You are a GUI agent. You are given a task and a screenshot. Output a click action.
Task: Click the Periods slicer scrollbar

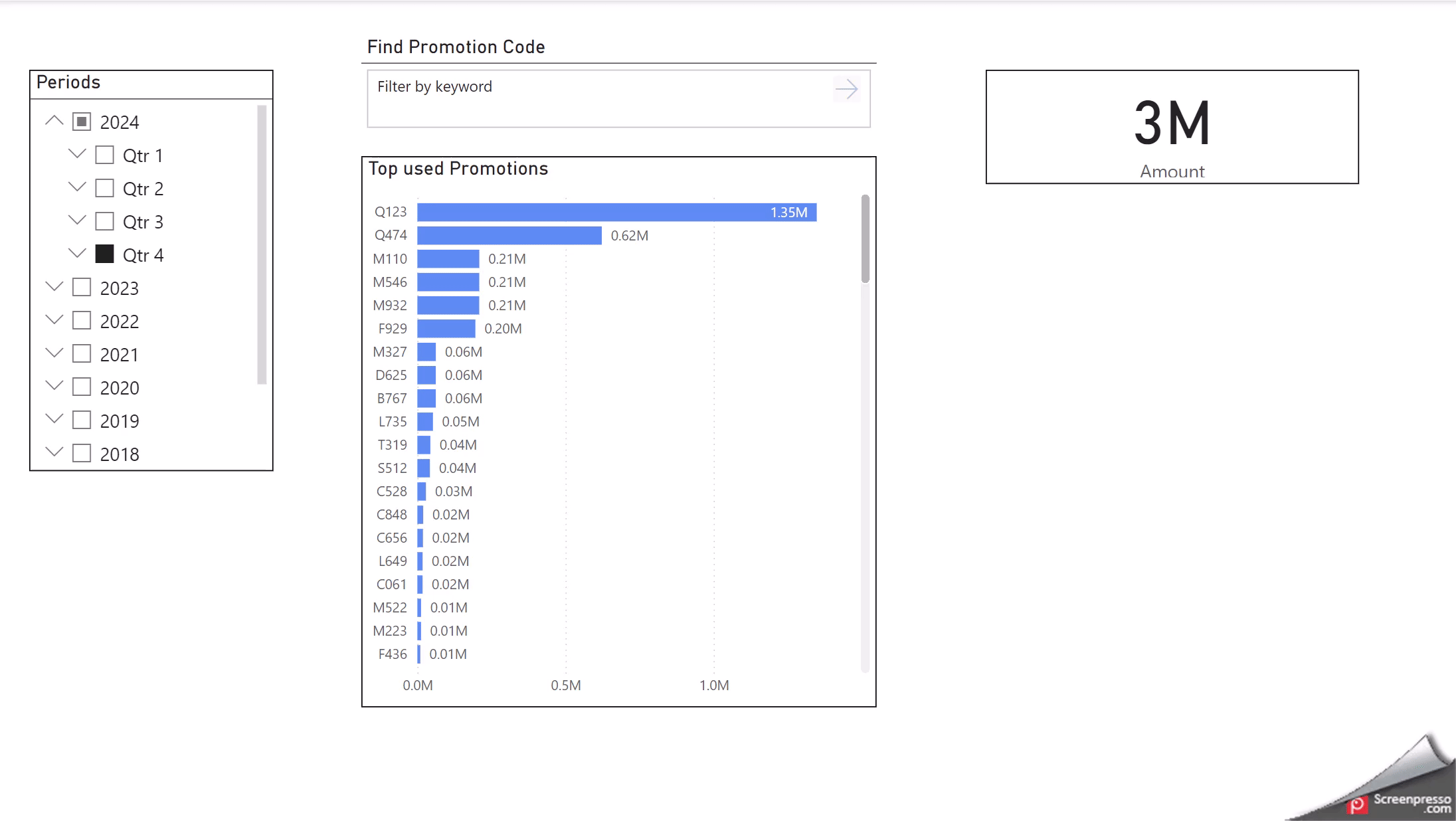[x=262, y=244]
